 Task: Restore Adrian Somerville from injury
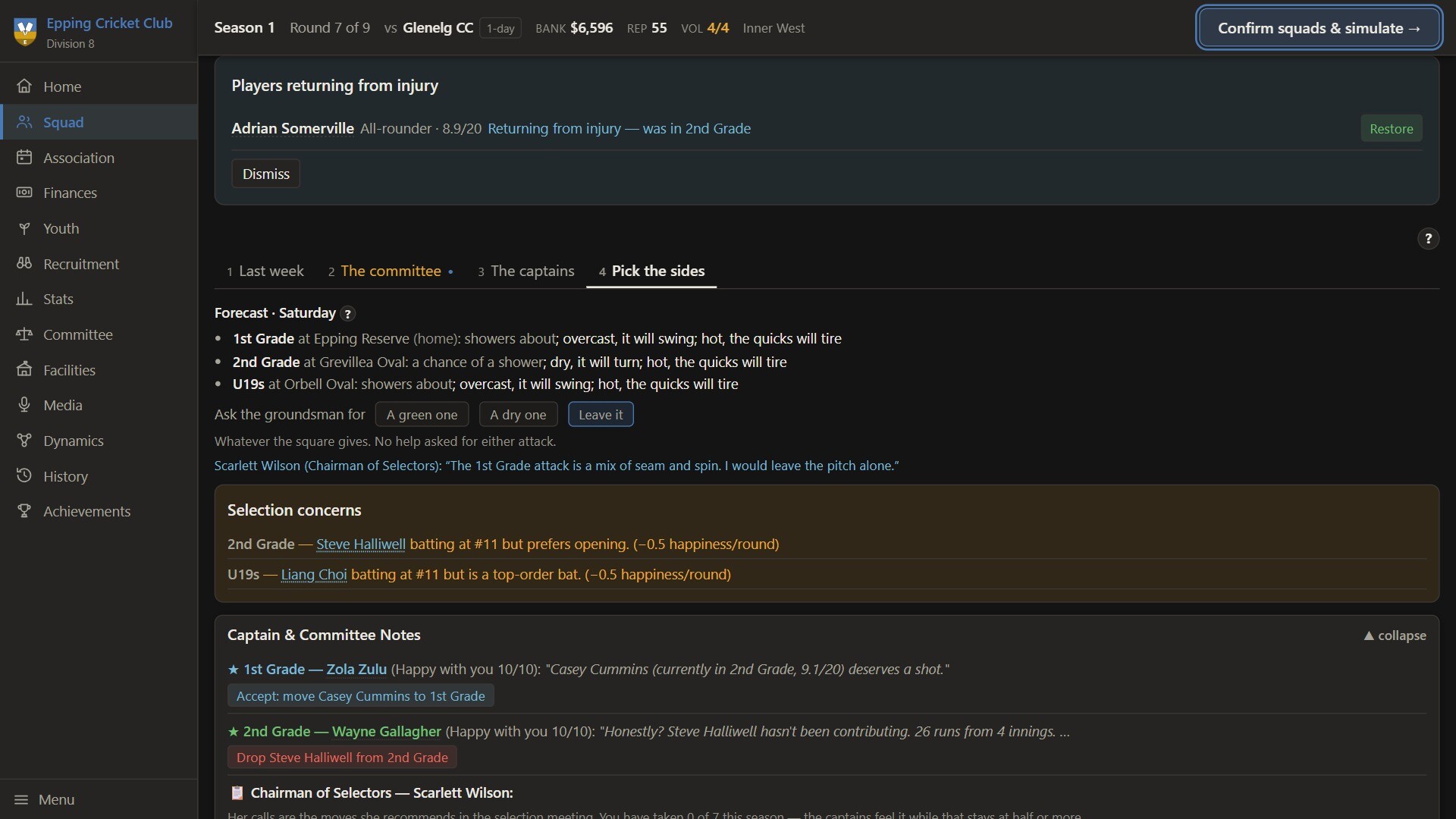[x=1391, y=129]
